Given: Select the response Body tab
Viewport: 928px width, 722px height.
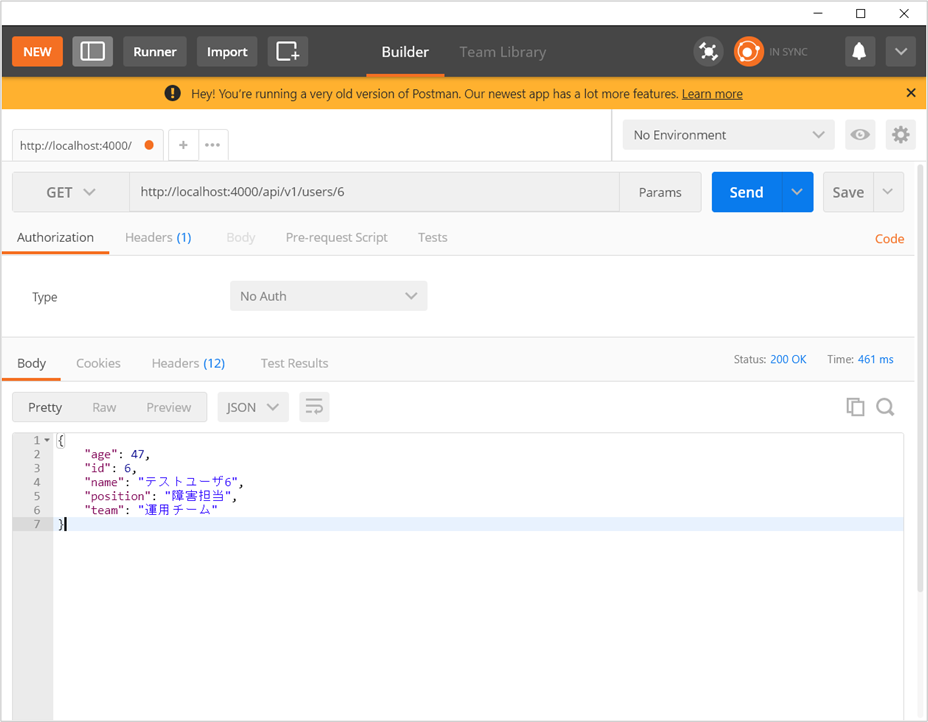Looking at the screenshot, I should pos(31,363).
